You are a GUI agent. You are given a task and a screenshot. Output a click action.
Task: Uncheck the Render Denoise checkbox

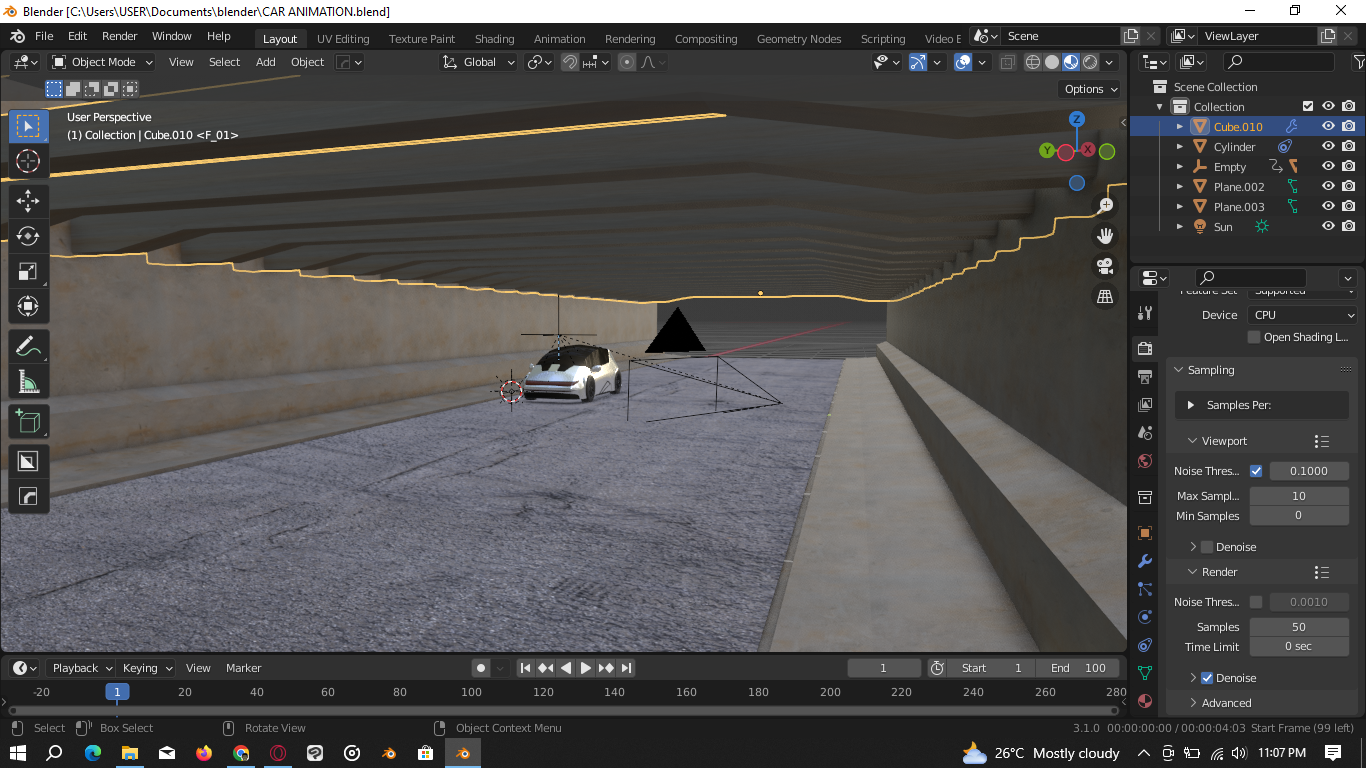click(x=1207, y=678)
